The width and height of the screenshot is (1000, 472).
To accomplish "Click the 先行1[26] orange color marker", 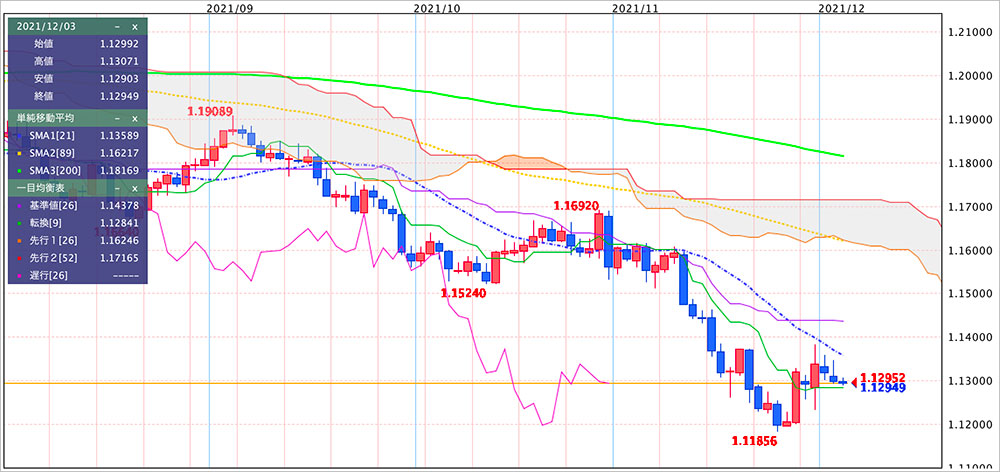I will tap(18, 240).
